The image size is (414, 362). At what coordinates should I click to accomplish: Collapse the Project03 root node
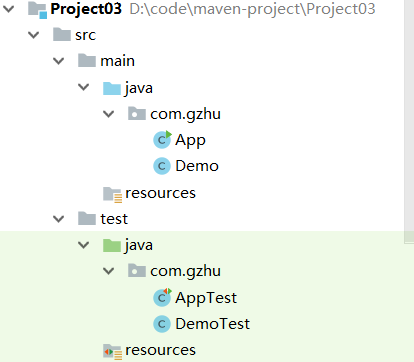point(9,9)
